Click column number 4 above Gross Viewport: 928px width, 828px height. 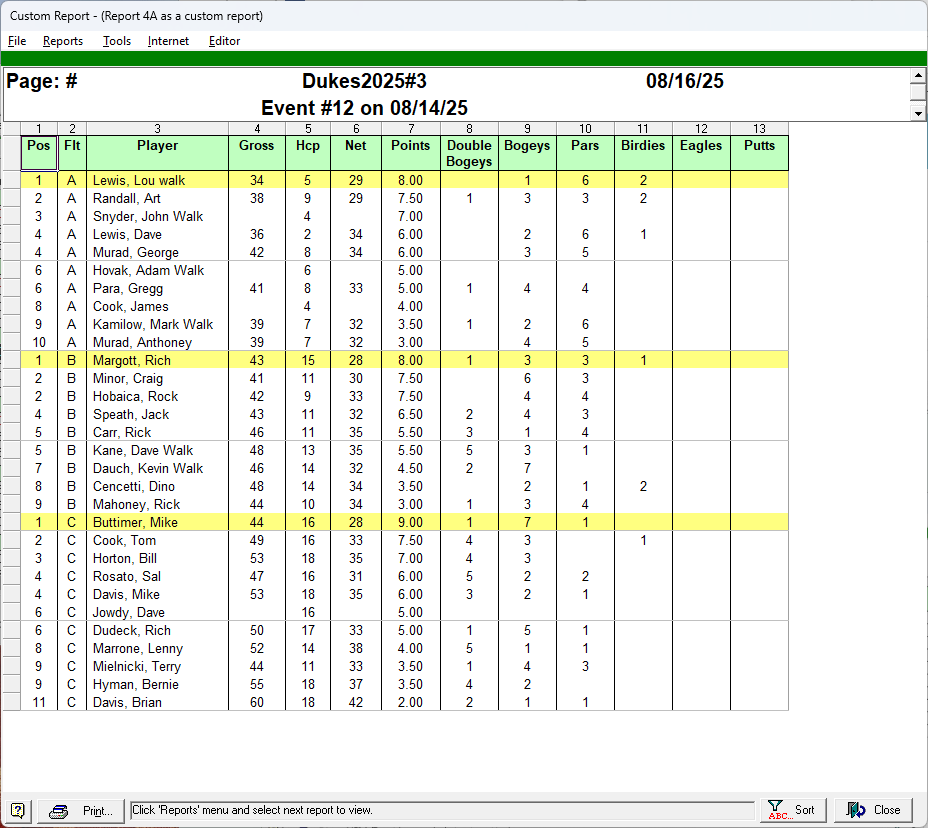coord(257,128)
